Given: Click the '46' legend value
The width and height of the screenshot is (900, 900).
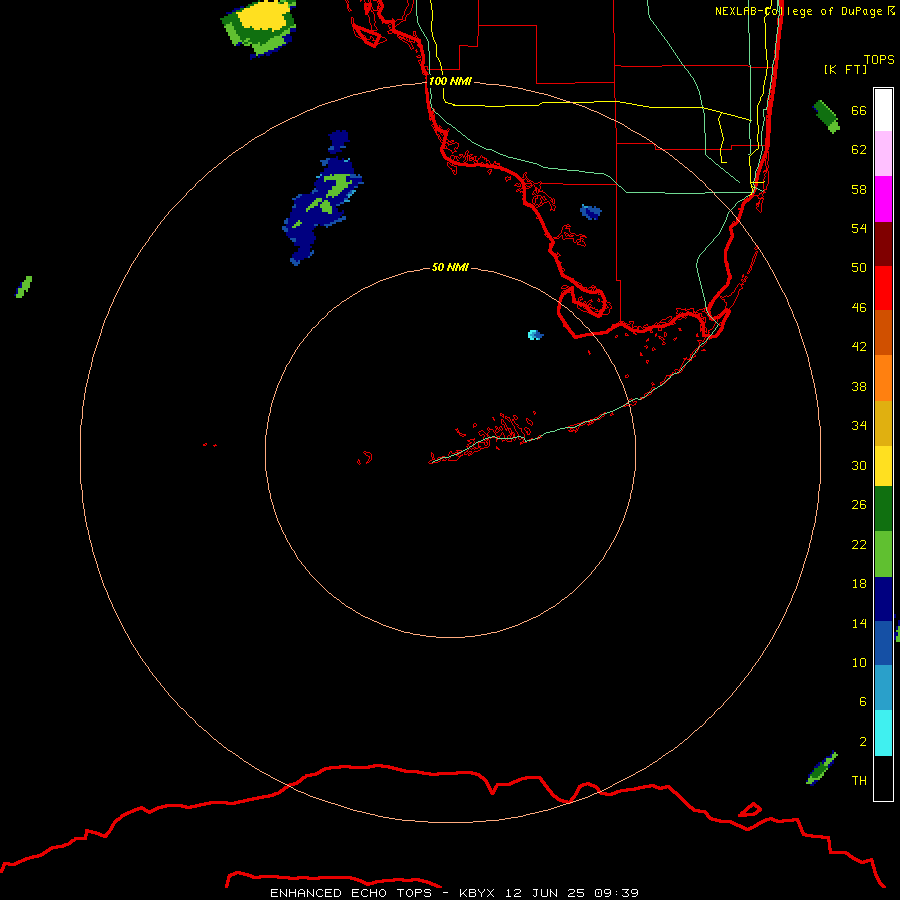Looking at the screenshot, I should [x=859, y=308].
